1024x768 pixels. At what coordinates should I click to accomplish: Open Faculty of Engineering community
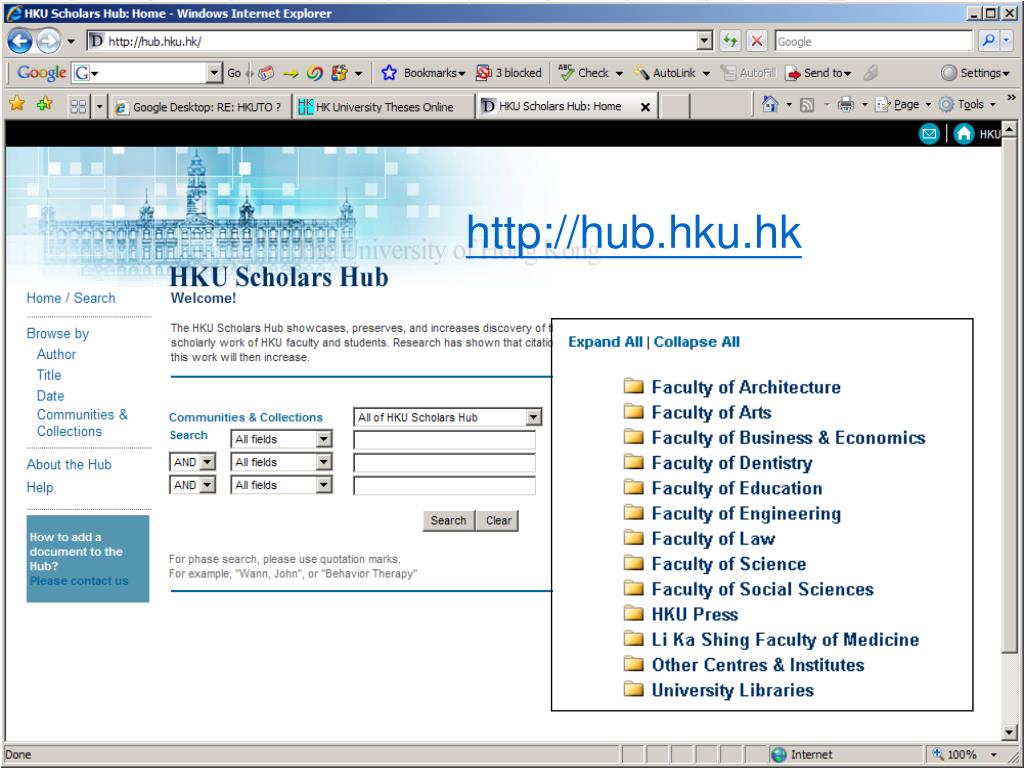[746, 513]
